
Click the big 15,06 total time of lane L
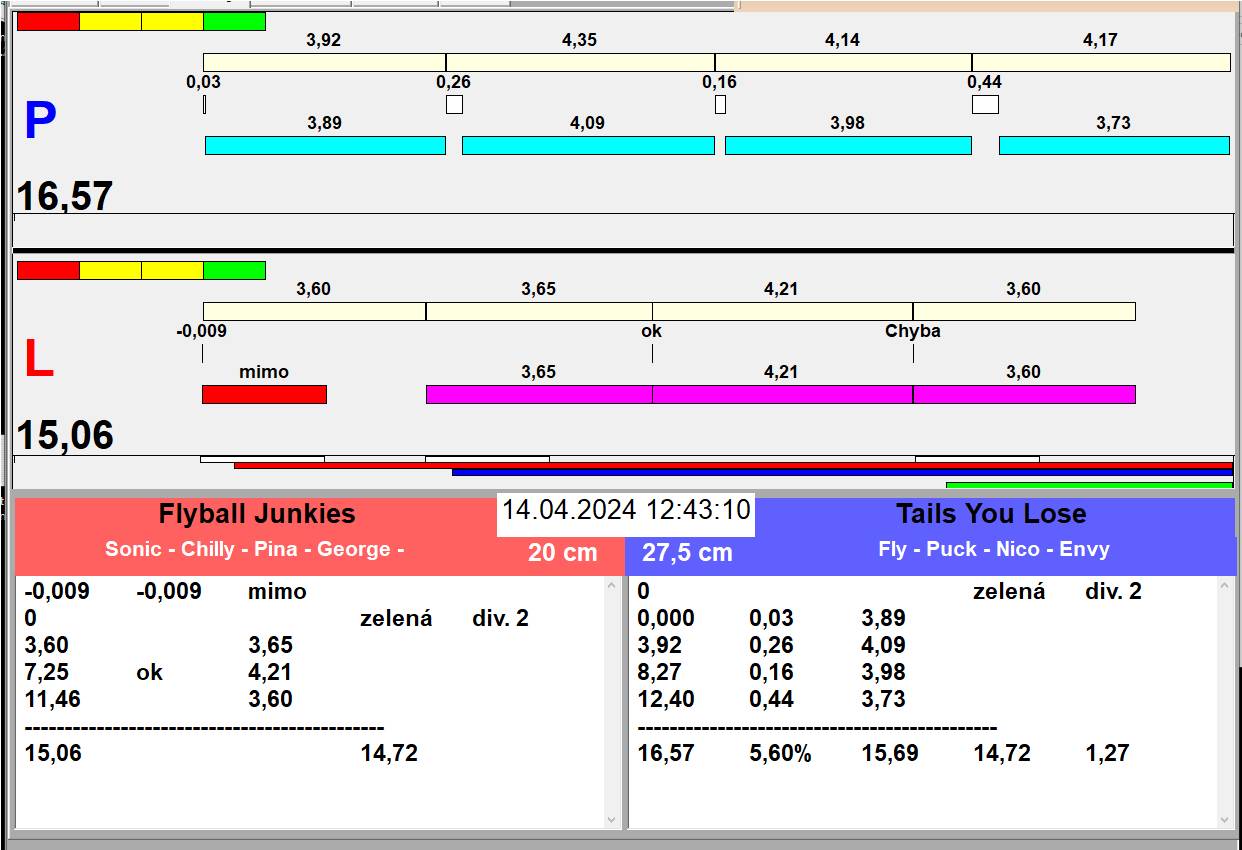click(x=64, y=435)
